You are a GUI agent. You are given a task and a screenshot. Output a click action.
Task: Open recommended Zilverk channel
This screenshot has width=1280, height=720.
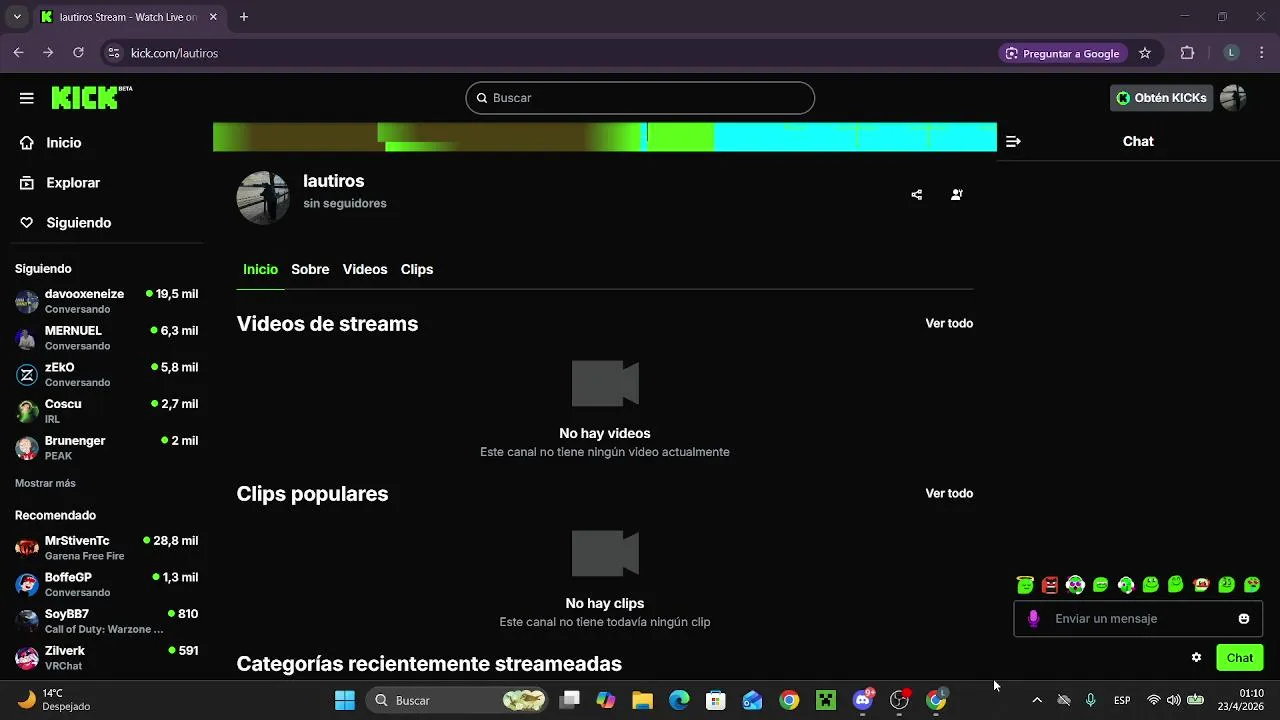[x=107, y=658]
